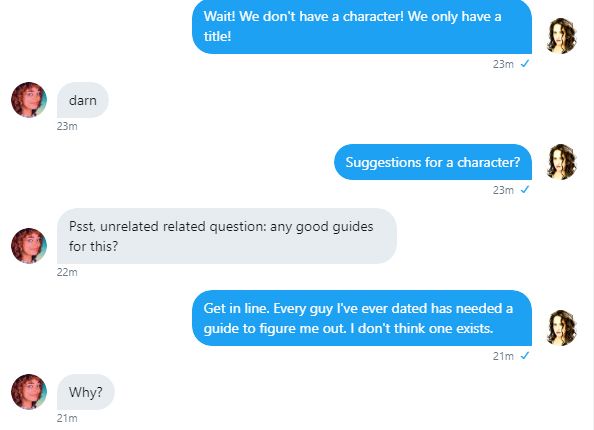
Task: Click the 'Suggestions for a character?' bubble
Action: [x=433, y=162]
